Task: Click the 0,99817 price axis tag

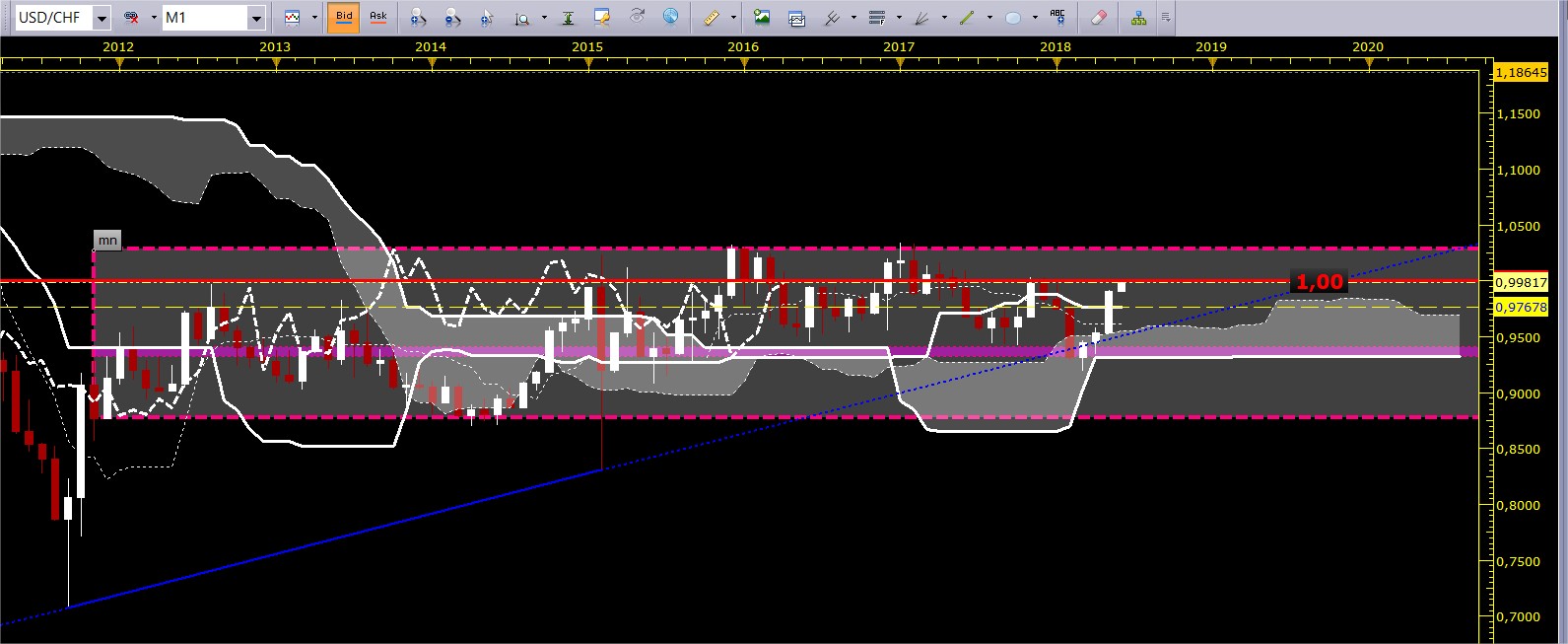Action: coord(1521,282)
